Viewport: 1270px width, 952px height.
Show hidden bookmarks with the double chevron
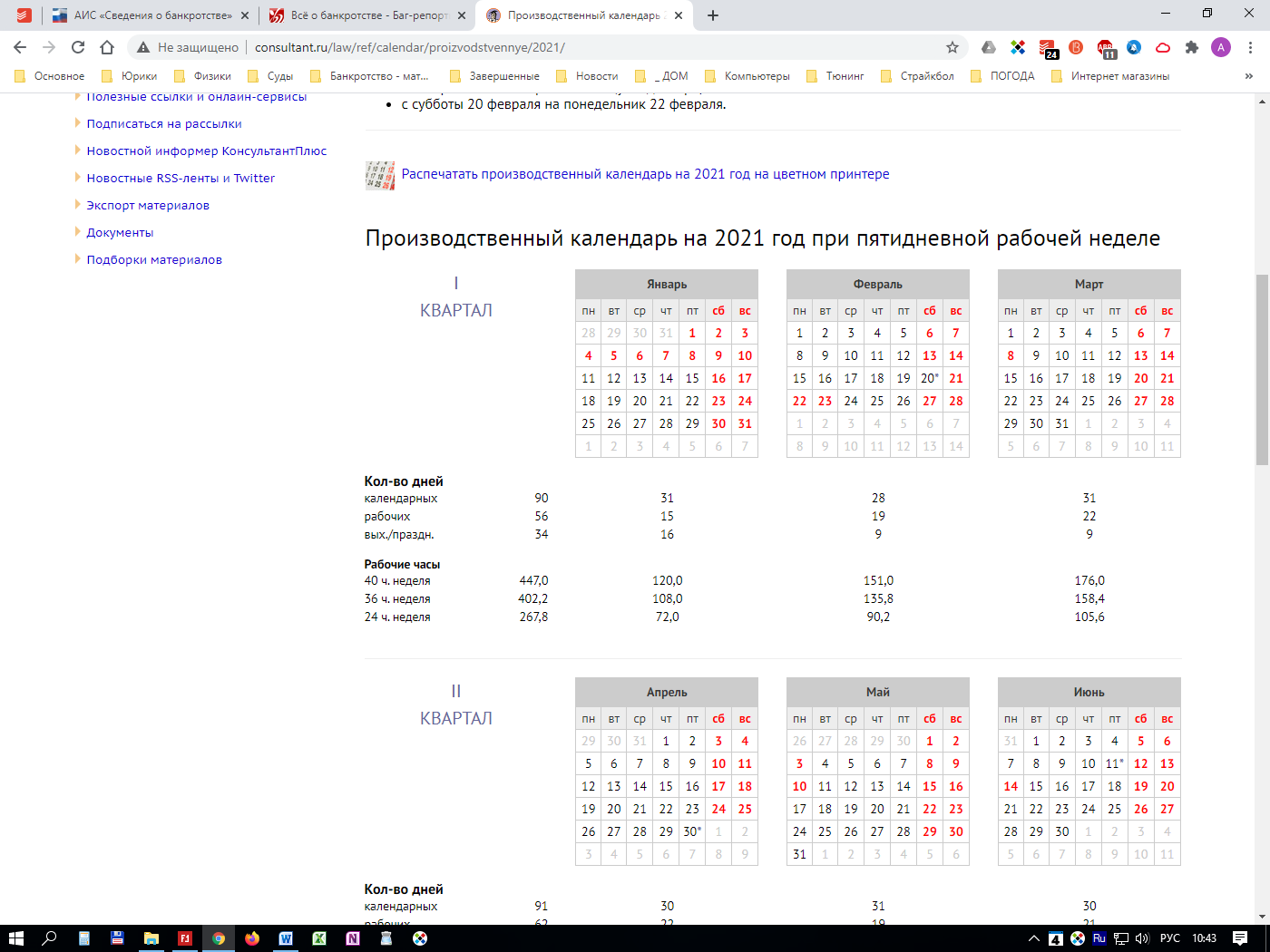[1249, 76]
